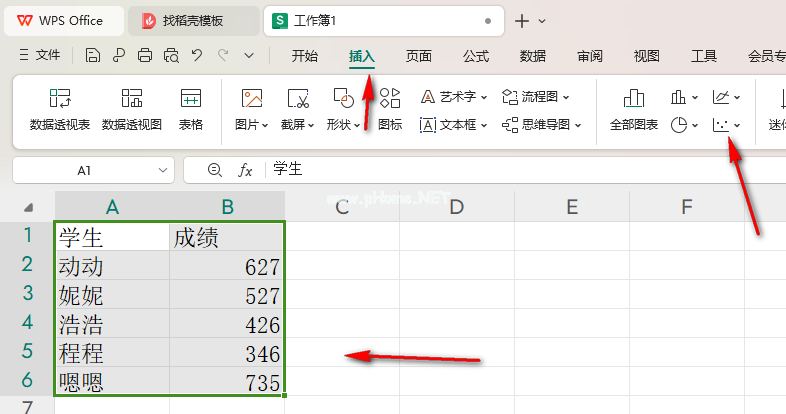786x414 pixels.
Task: Click the insert function fx icon
Action: tap(245, 170)
